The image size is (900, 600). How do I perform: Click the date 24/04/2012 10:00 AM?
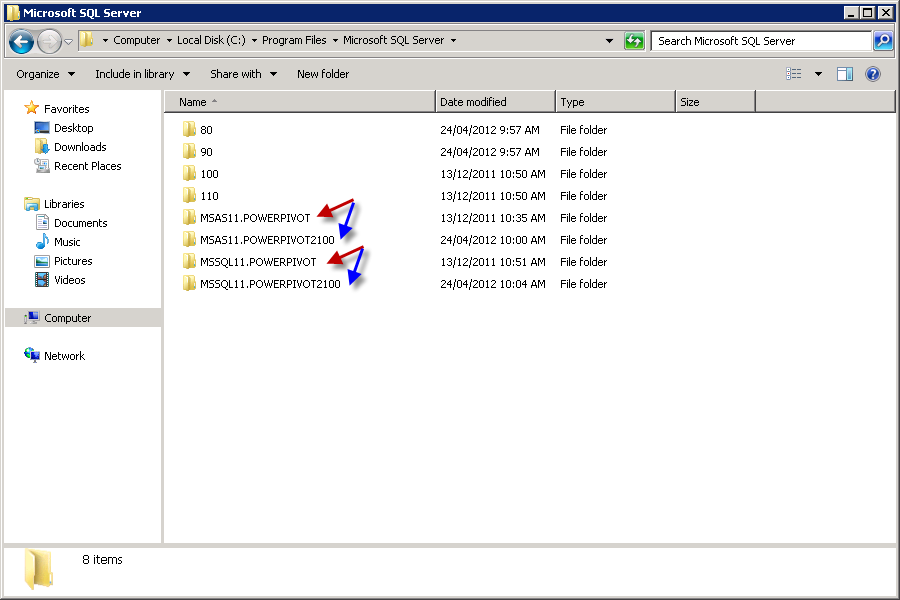coord(492,240)
